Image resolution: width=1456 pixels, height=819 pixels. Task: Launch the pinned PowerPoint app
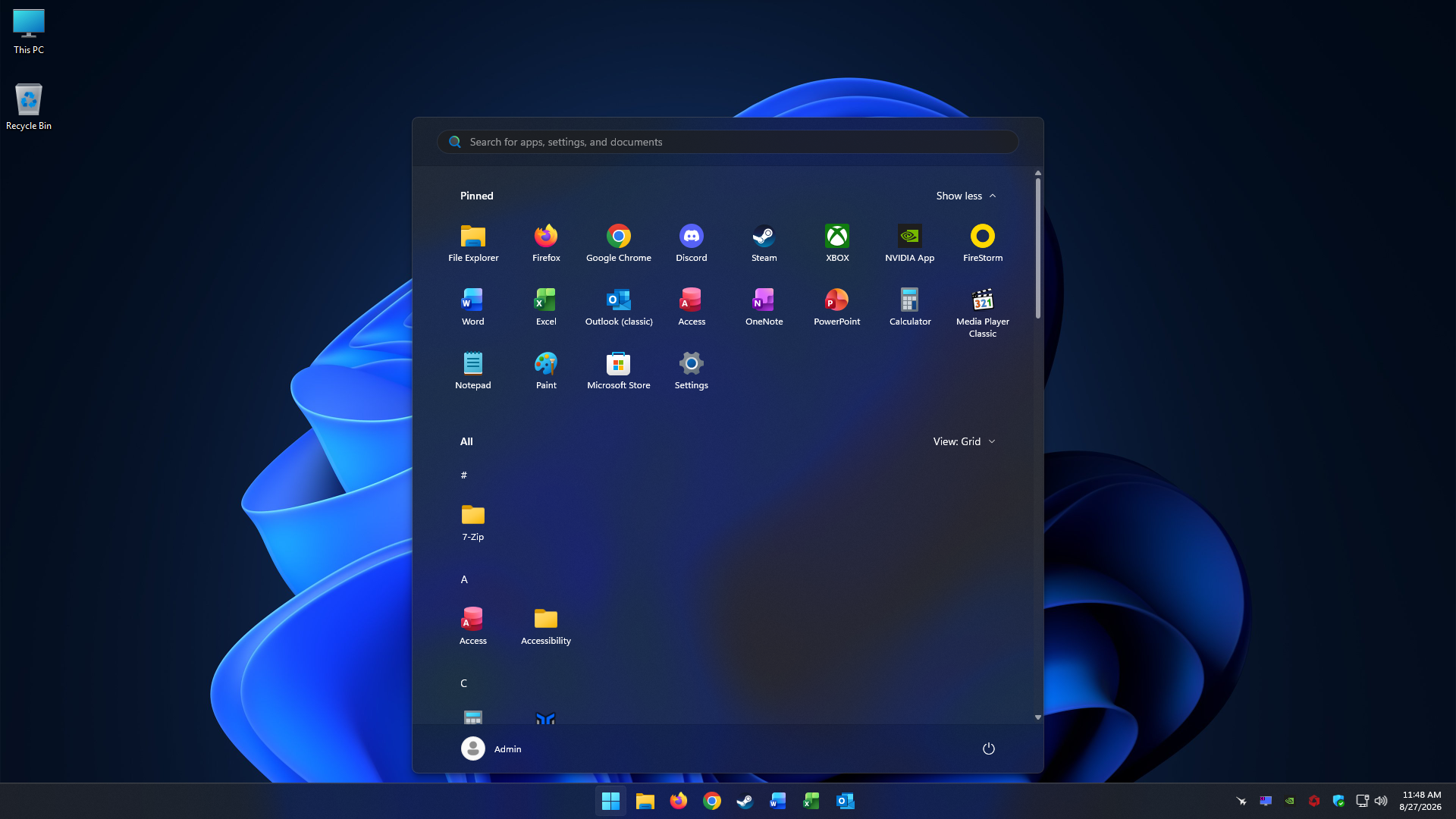[837, 307]
